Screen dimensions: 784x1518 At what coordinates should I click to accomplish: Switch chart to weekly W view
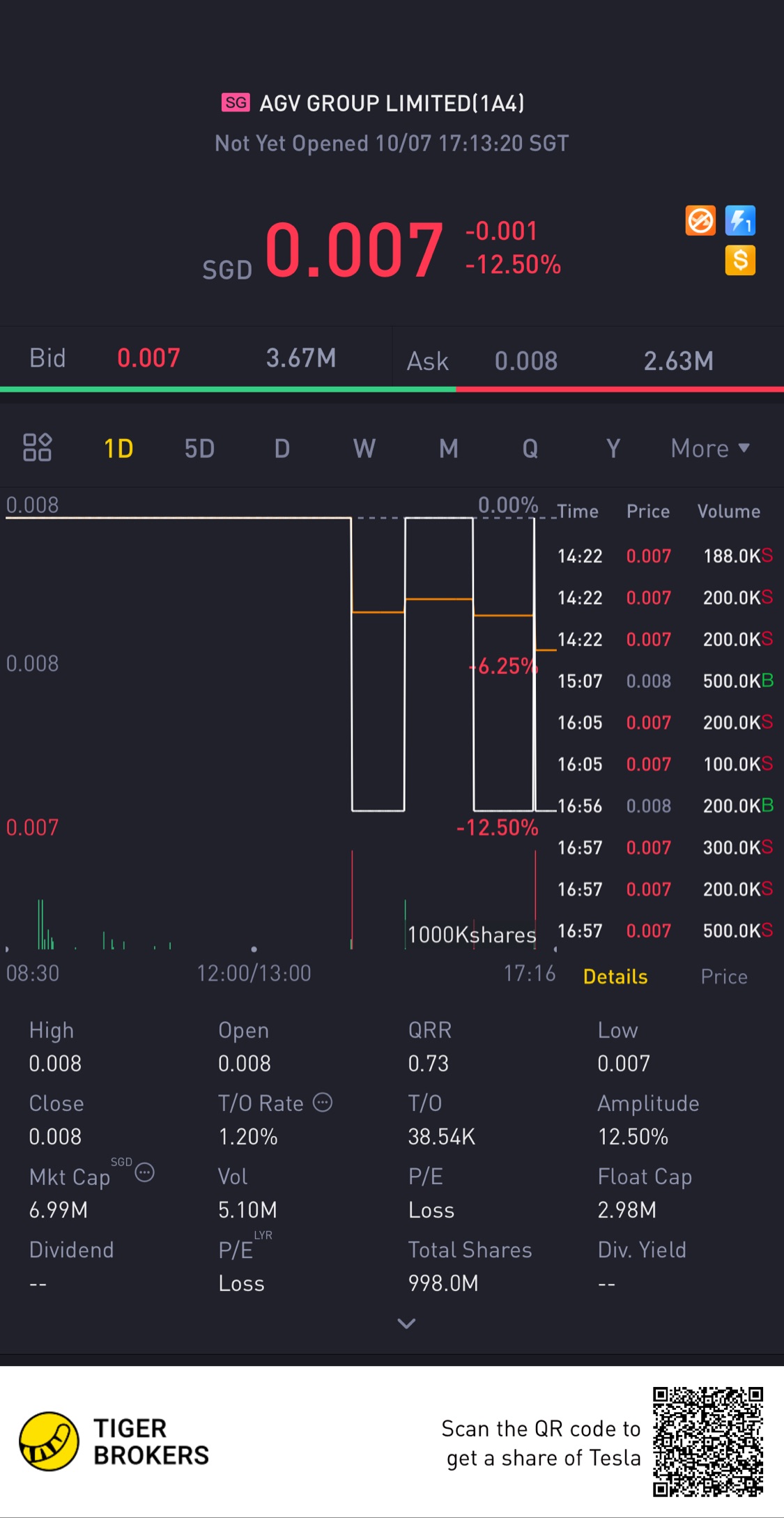(364, 448)
